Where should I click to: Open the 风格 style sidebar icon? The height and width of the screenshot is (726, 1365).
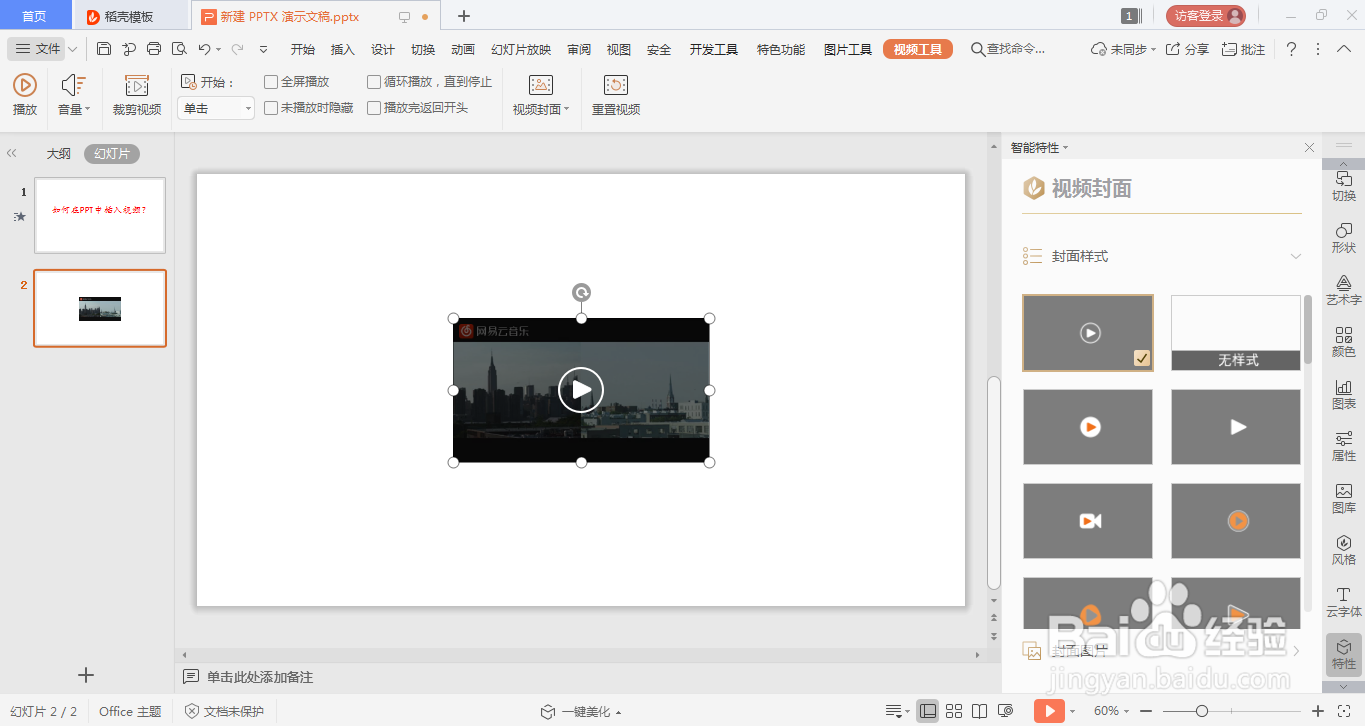(x=1344, y=550)
